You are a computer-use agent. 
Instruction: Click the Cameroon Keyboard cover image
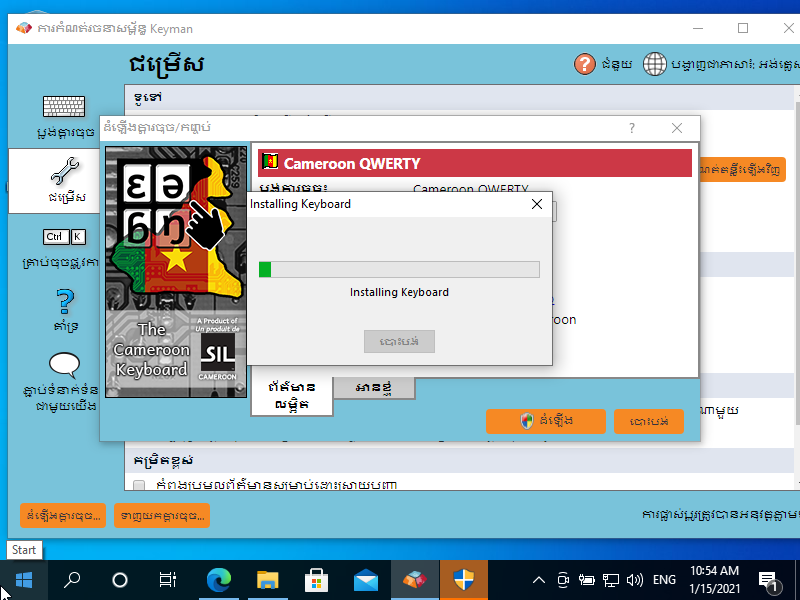click(176, 272)
